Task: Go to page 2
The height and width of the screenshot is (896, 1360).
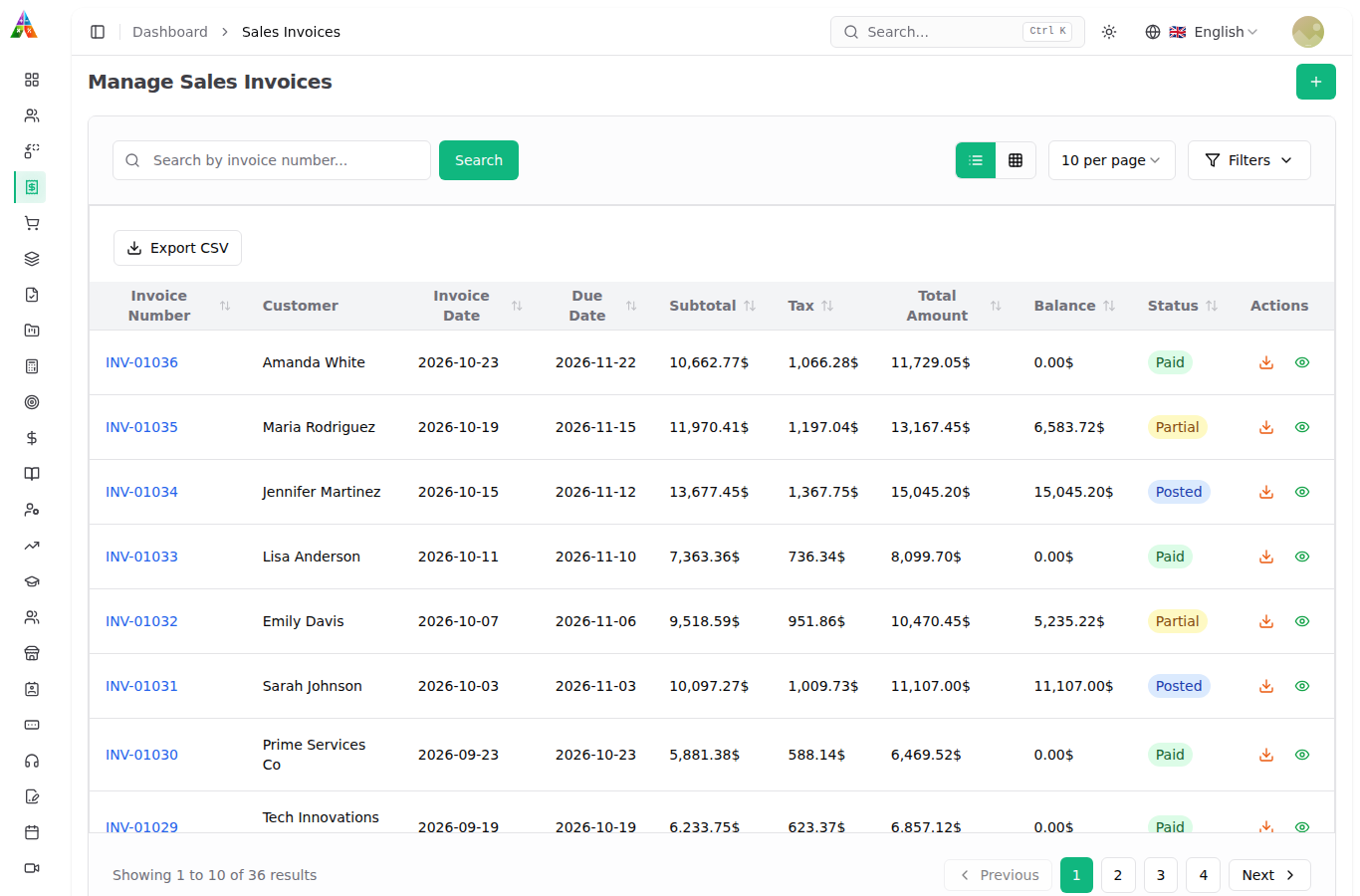Action: coord(1118,875)
